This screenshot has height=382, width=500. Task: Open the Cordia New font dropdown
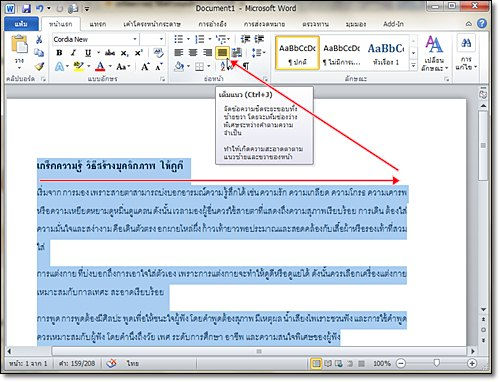pos(135,39)
